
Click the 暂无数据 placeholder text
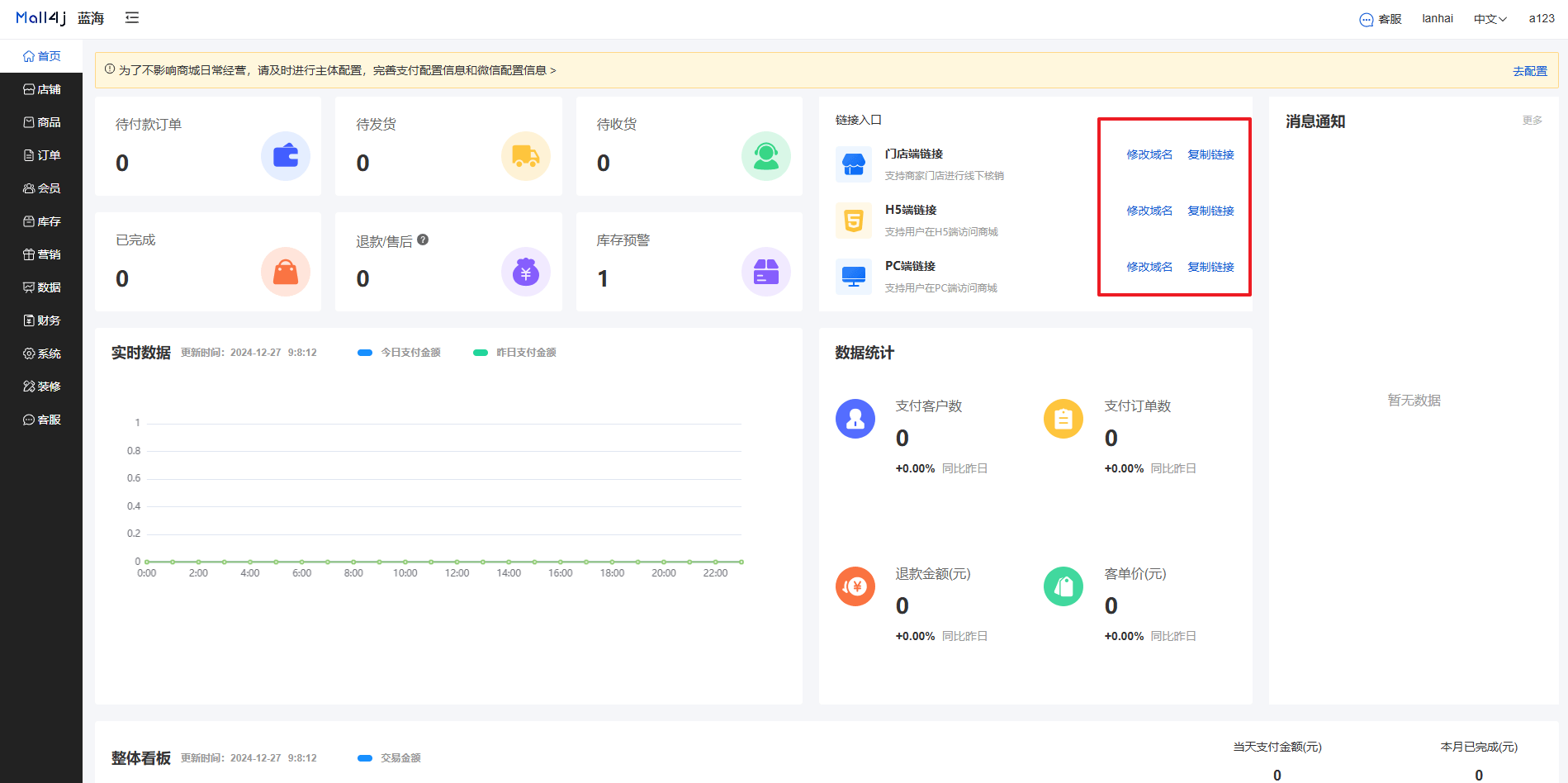(1414, 401)
